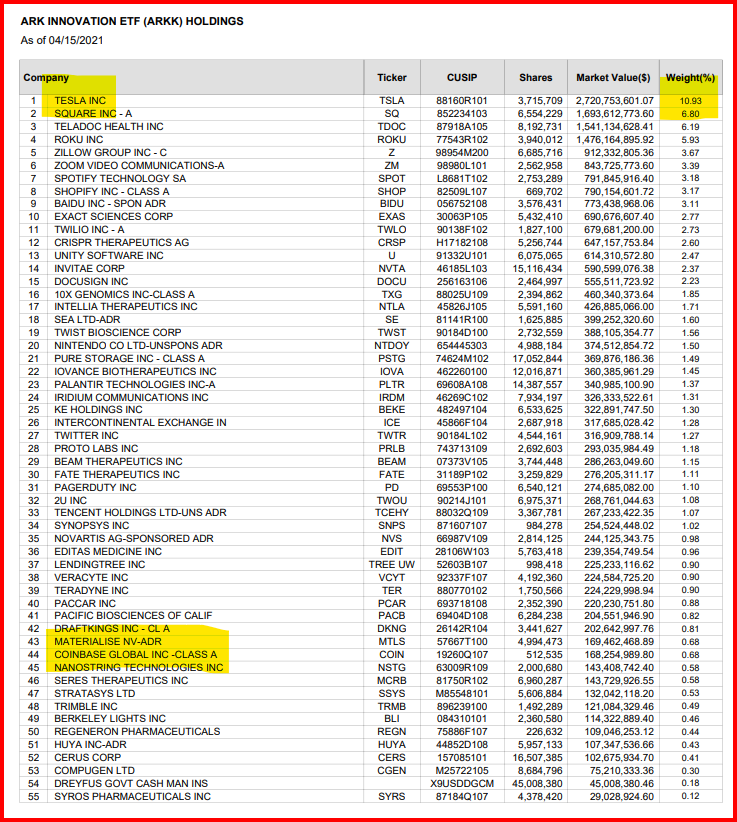Click the TREE UW ticker cell

point(392,565)
